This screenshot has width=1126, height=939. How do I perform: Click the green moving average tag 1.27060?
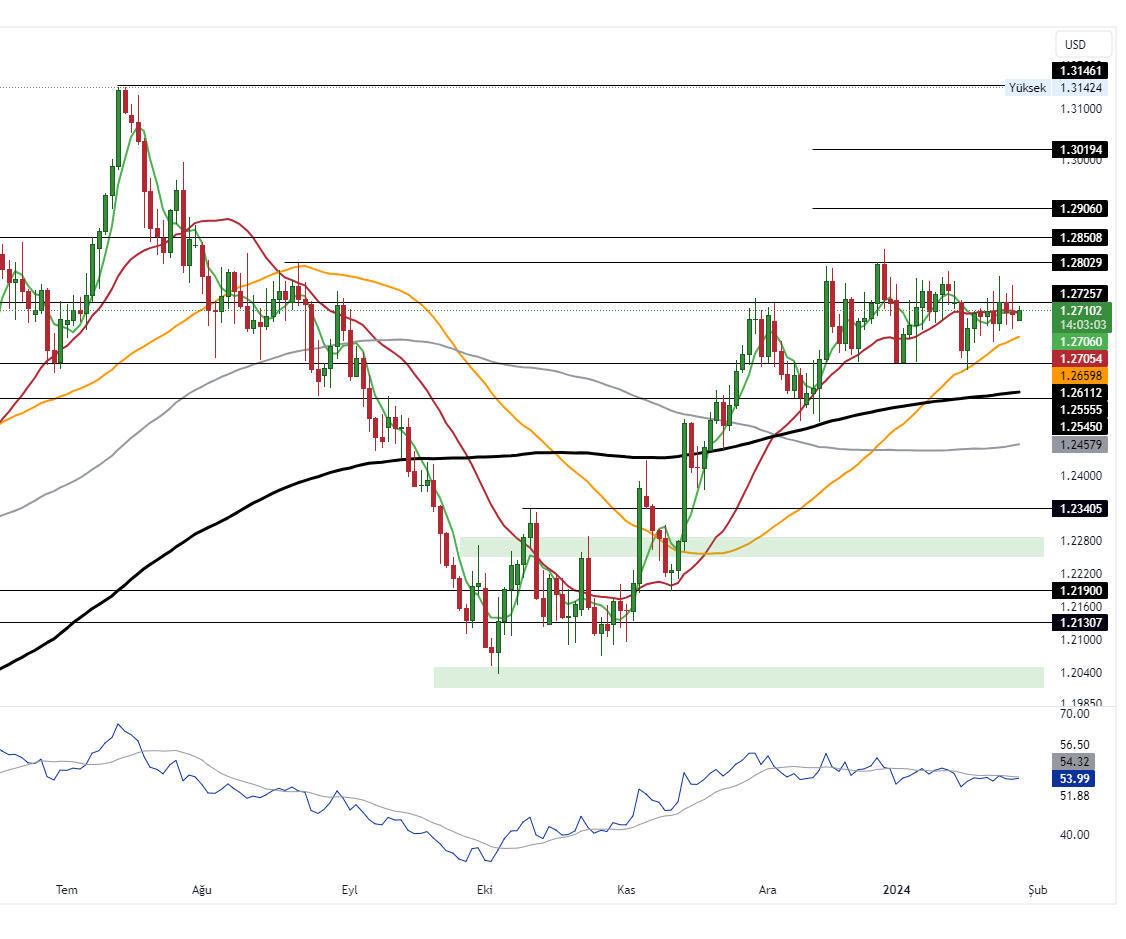[x=1079, y=342]
